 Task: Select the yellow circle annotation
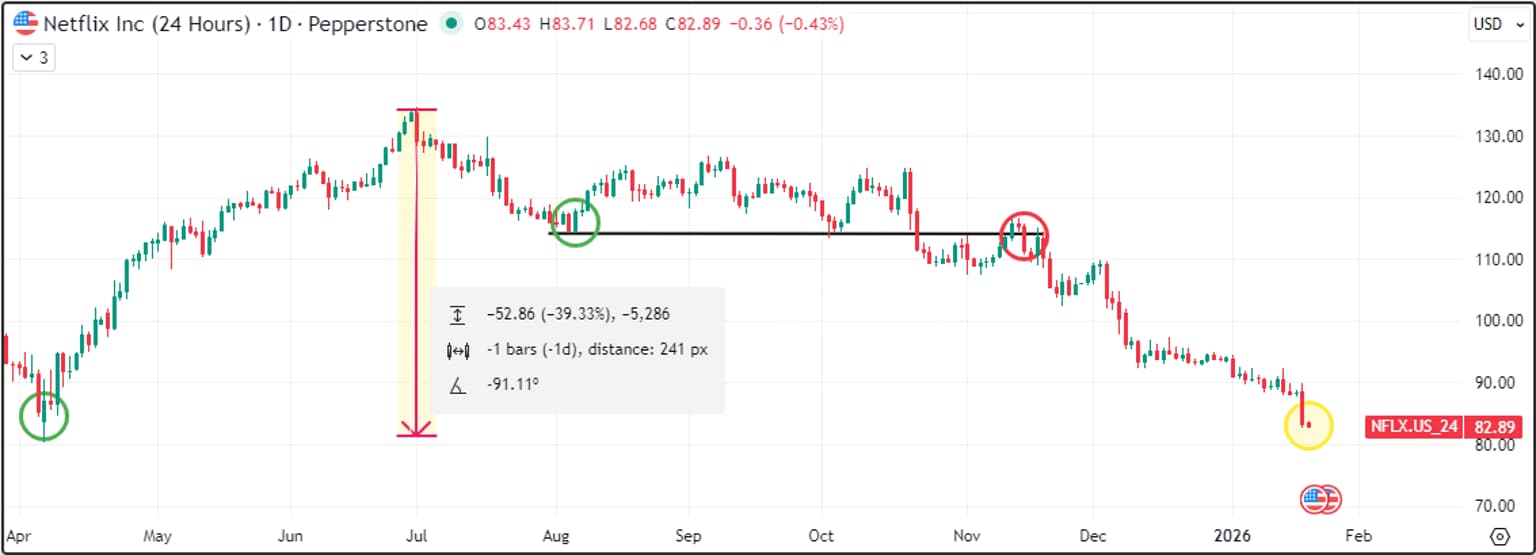coord(1308,425)
